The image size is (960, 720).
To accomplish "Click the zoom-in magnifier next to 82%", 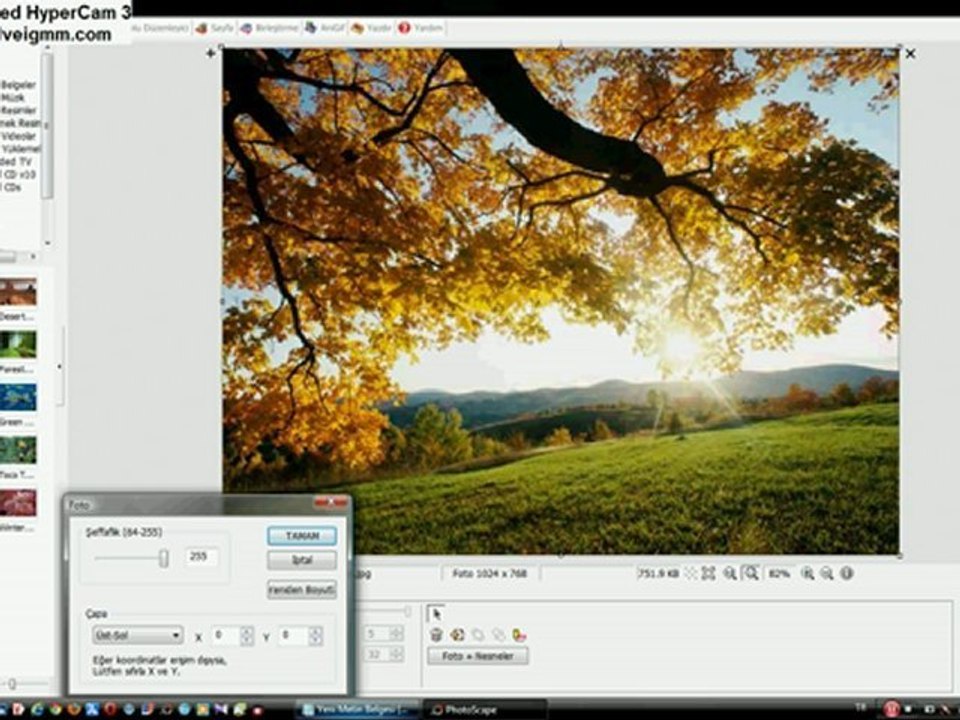I will click(808, 574).
